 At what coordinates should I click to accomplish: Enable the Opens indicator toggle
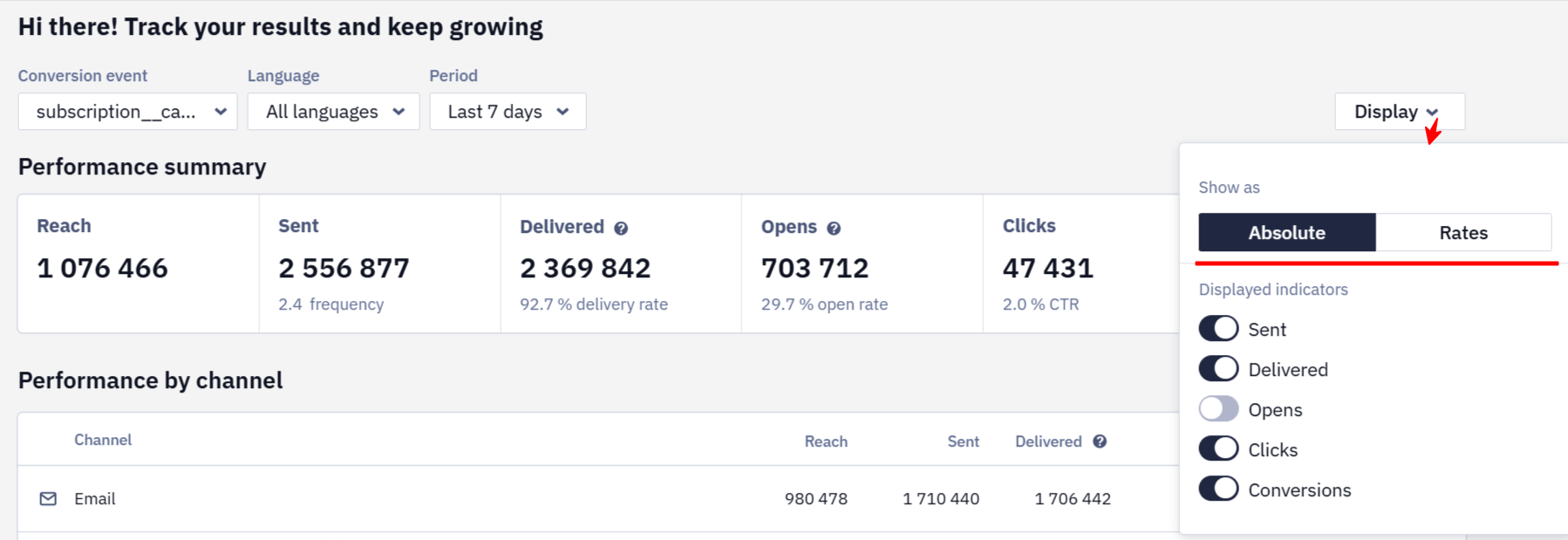click(1218, 409)
